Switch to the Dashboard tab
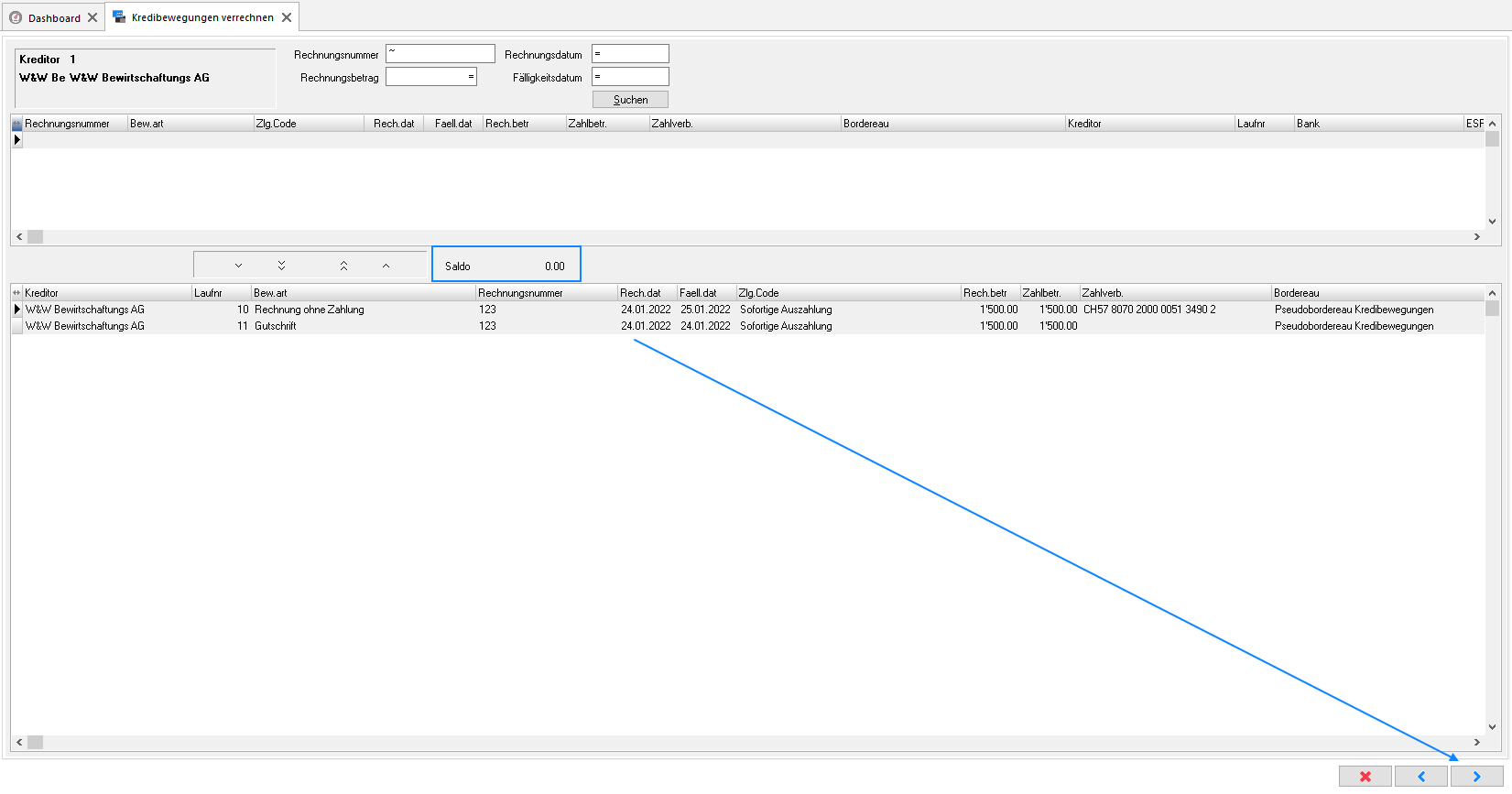1512x794 pixels. pos(54,17)
